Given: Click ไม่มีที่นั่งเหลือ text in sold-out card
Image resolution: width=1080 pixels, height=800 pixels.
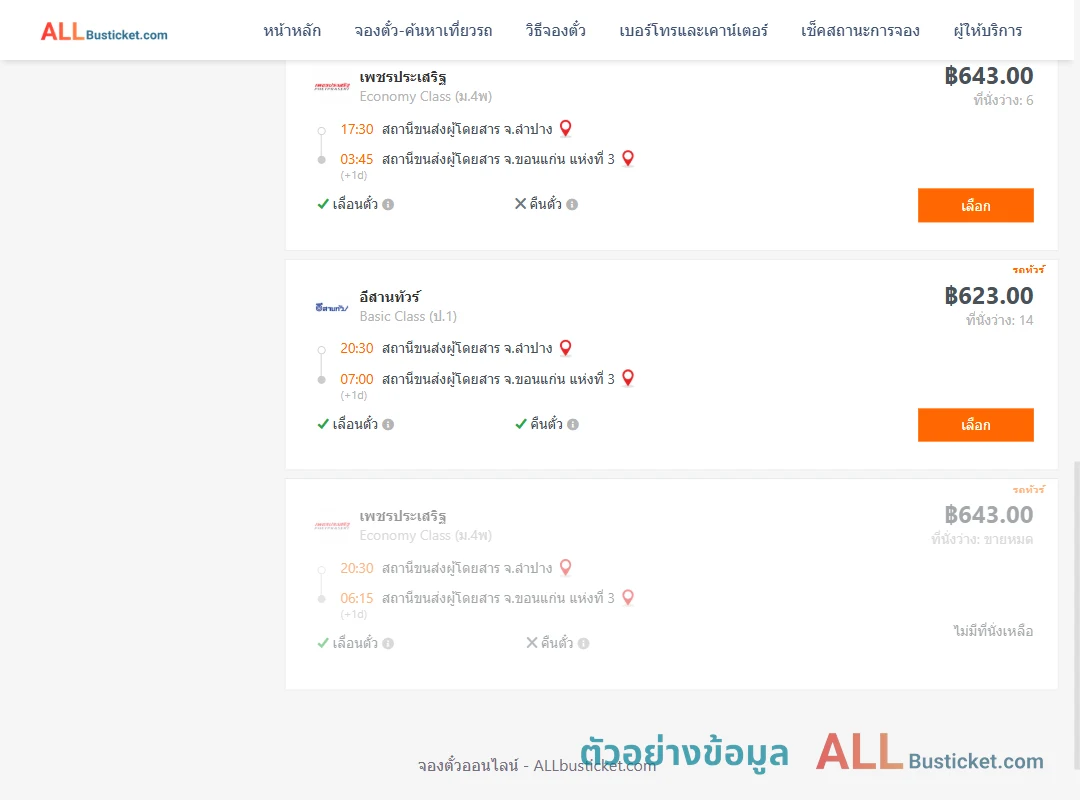Looking at the screenshot, I should tap(993, 630).
